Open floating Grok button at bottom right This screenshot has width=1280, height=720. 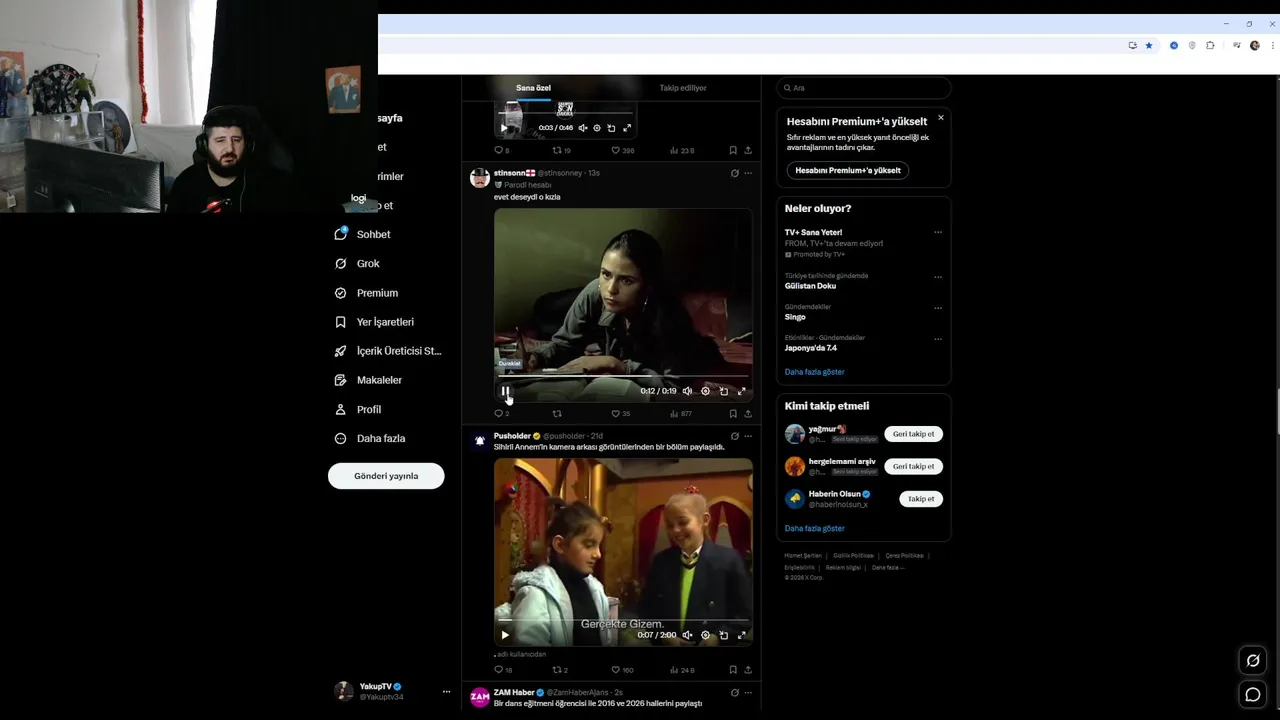coord(1252,660)
